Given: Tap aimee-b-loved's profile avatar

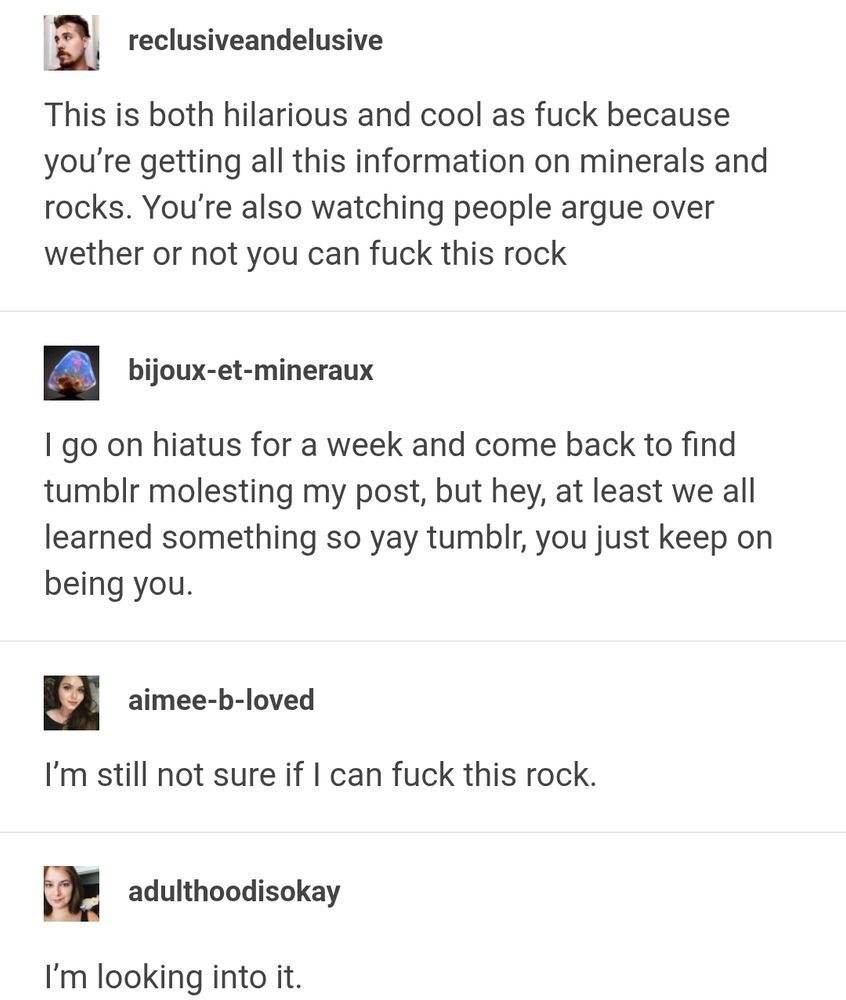Looking at the screenshot, I should coord(71,702).
